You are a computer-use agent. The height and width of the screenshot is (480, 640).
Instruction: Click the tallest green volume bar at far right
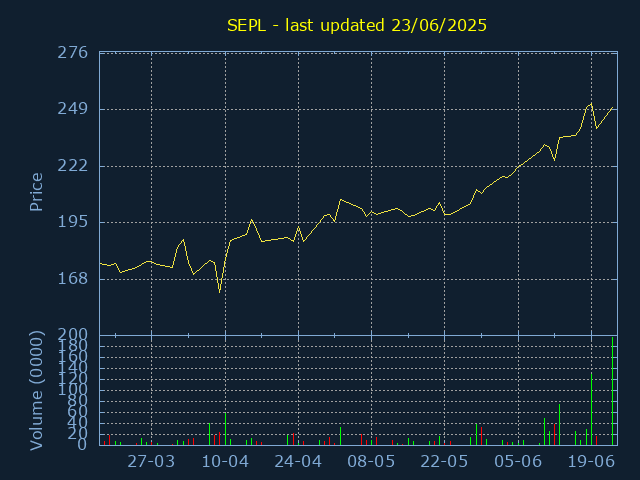click(x=612, y=391)
